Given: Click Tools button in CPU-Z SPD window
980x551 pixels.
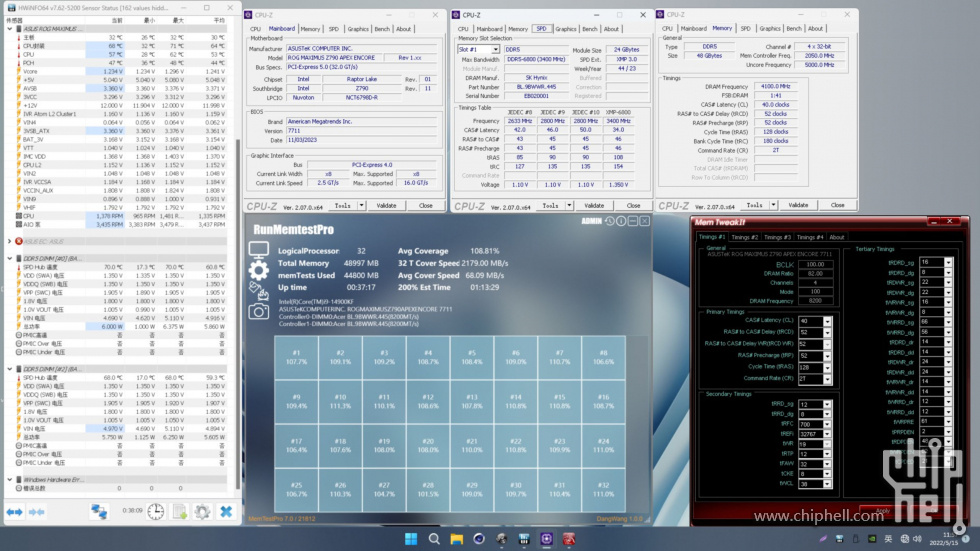Looking at the screenshot, I should tap(551, 206).
